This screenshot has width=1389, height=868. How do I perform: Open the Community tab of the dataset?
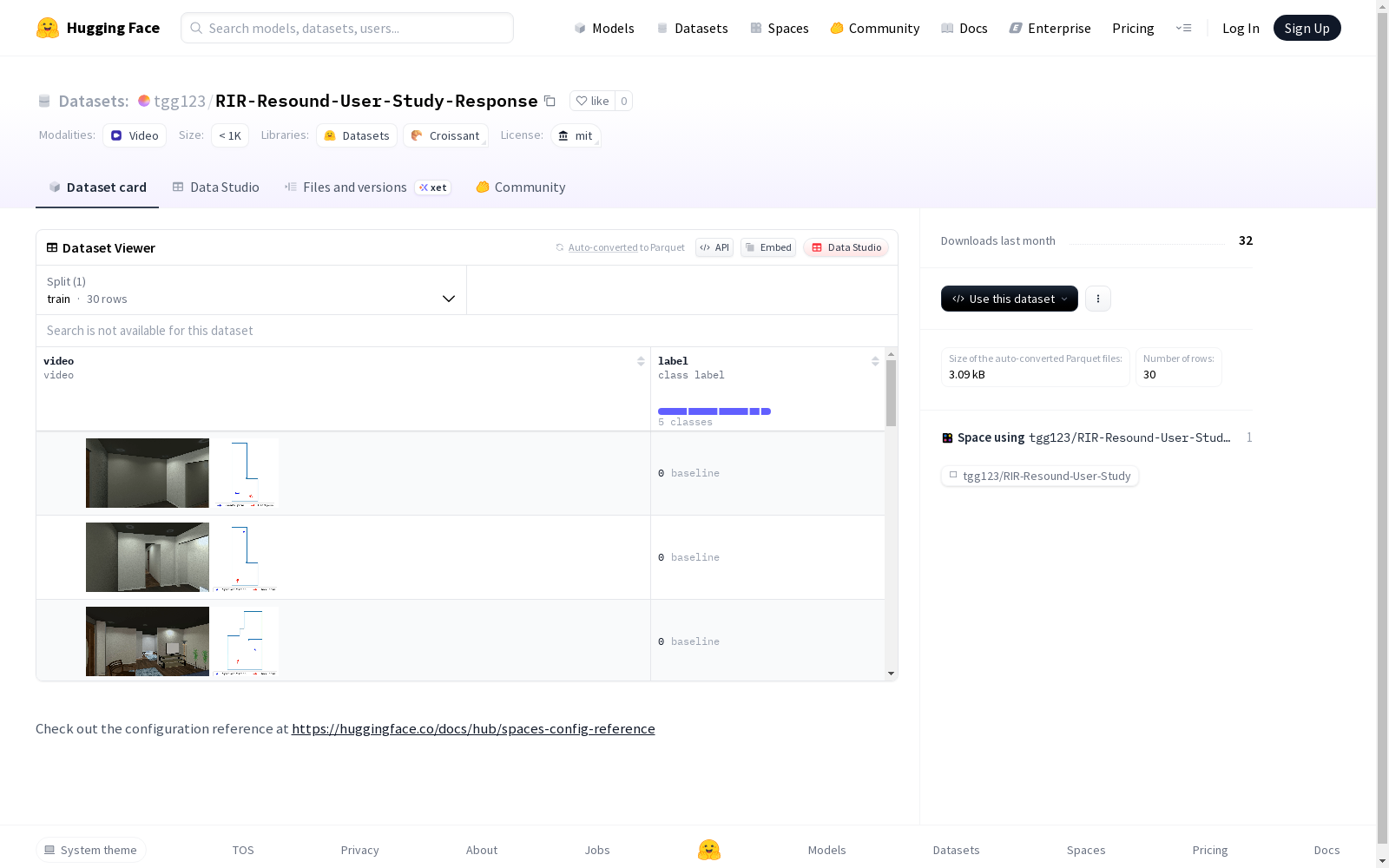[521, 187]
